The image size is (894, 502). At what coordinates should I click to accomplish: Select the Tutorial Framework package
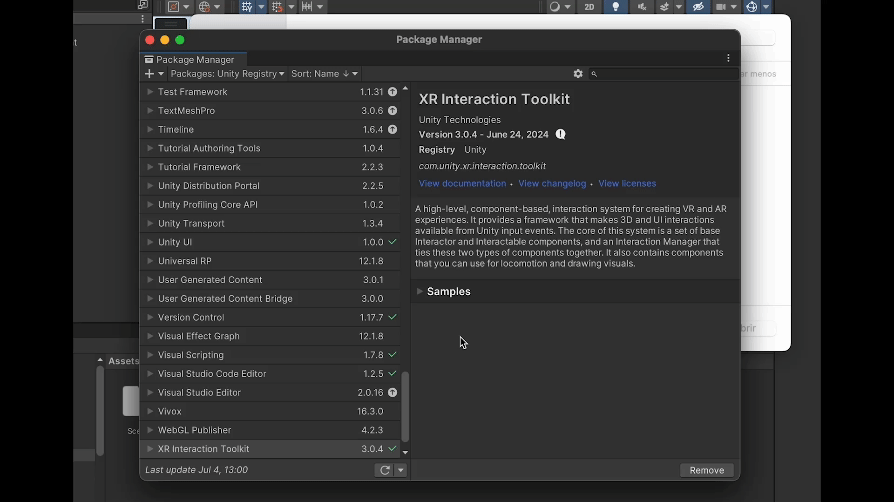(270, 167)
